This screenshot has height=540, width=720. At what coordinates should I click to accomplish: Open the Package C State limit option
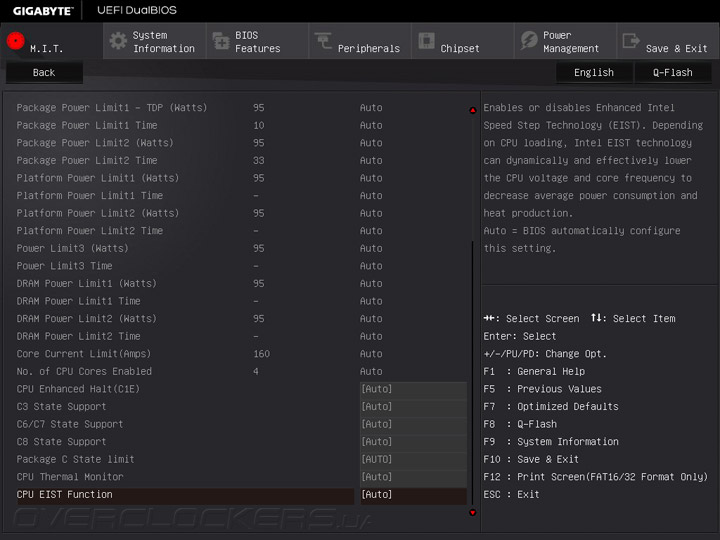click(x=412, y=460)
